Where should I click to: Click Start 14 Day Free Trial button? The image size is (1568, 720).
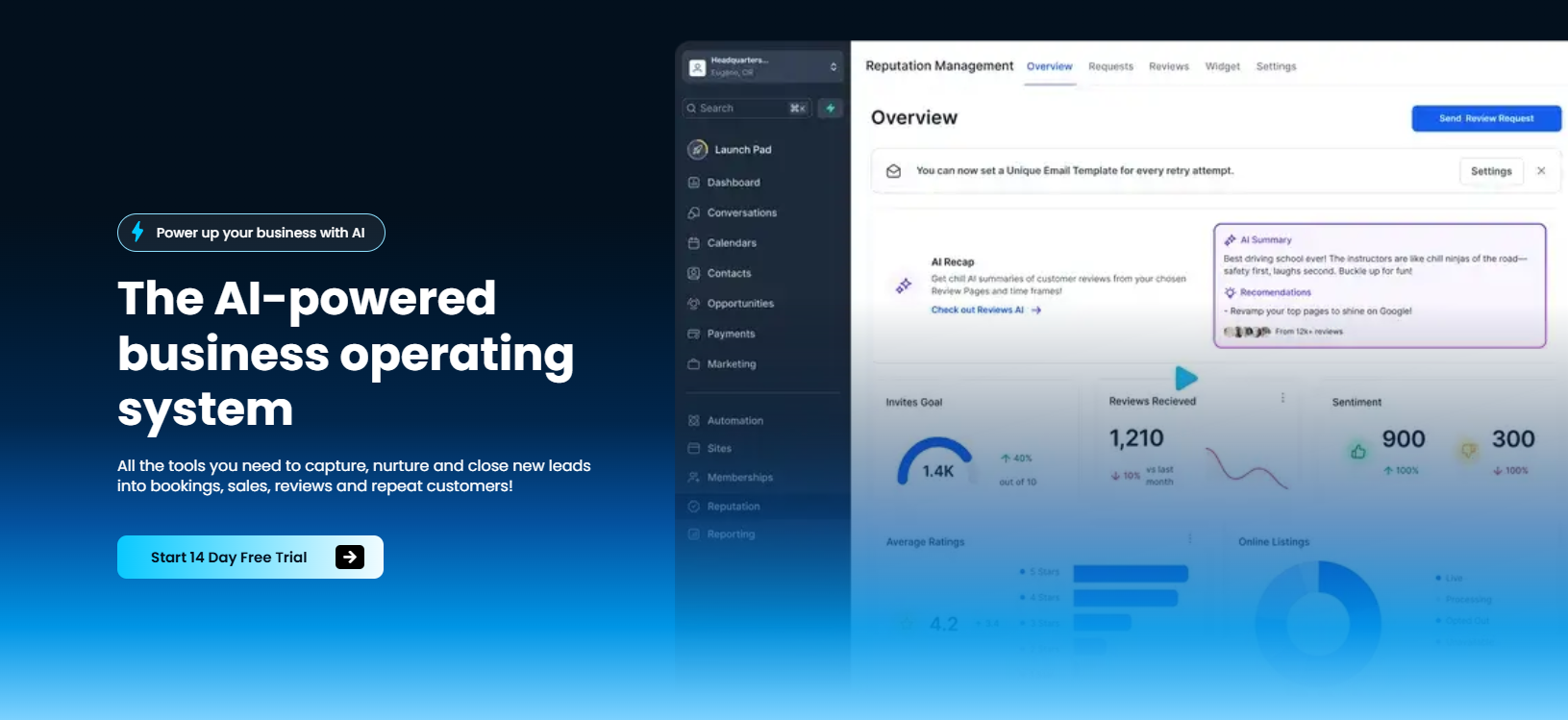[250, 557]
